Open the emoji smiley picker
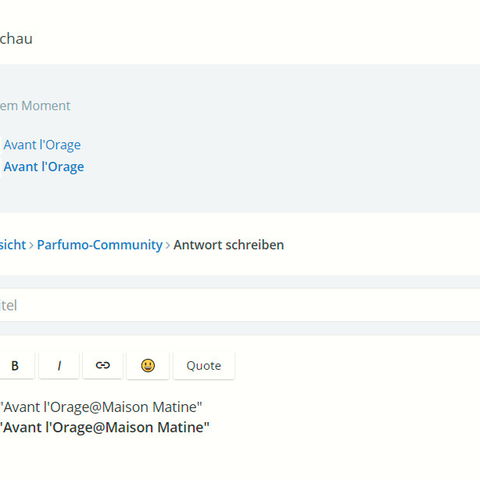 click(148, 366)
